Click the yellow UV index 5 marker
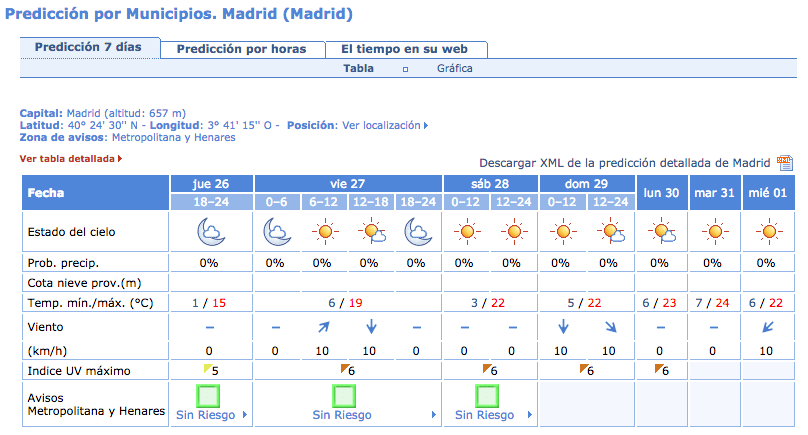Screen dimensions: 808x435 coord(208,368)
